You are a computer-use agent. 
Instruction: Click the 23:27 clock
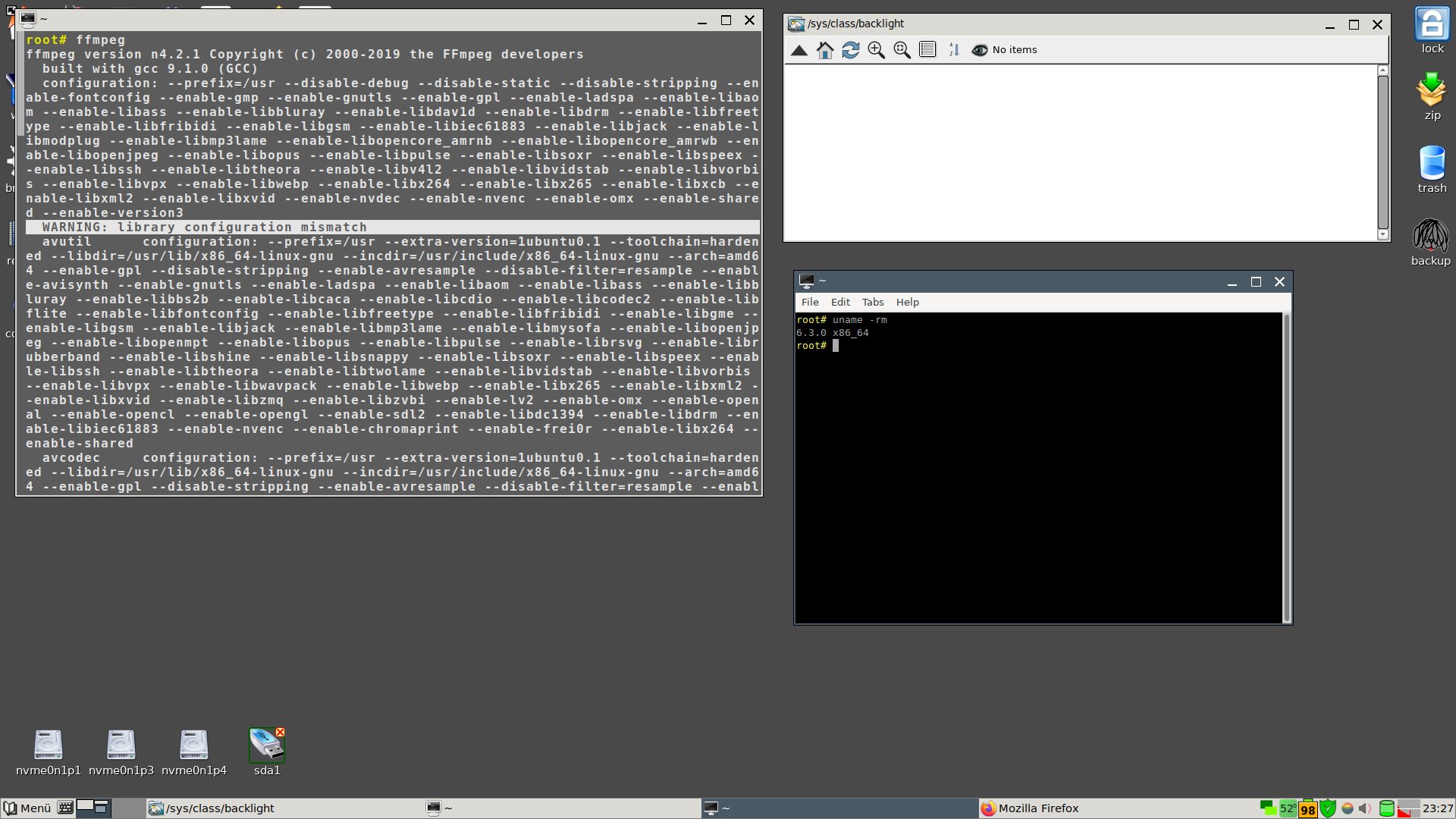point(1437,808)
